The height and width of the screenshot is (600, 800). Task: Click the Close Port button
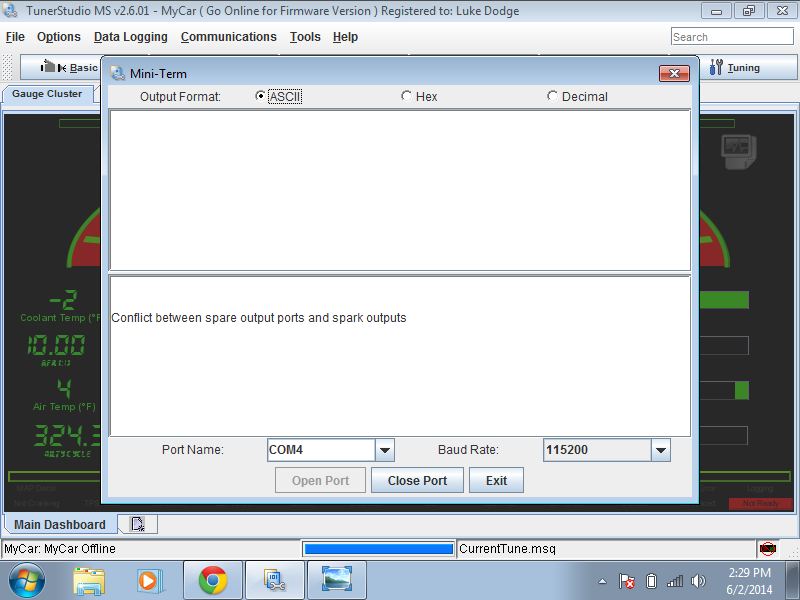[417, 480]
